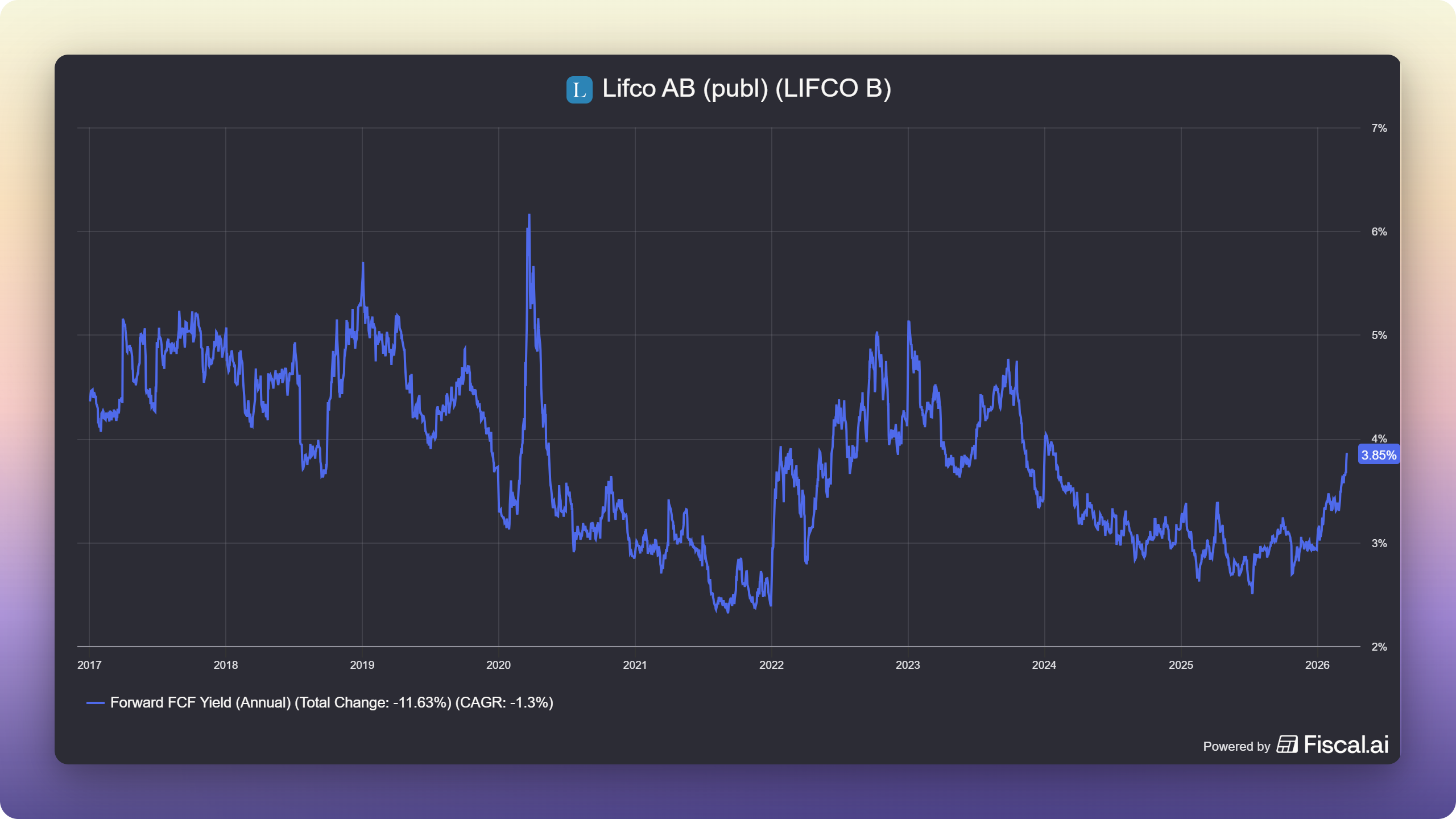Click the 3% y-axis label
The width and height of the screenshot is (1456, 819).
(1379, 543)
